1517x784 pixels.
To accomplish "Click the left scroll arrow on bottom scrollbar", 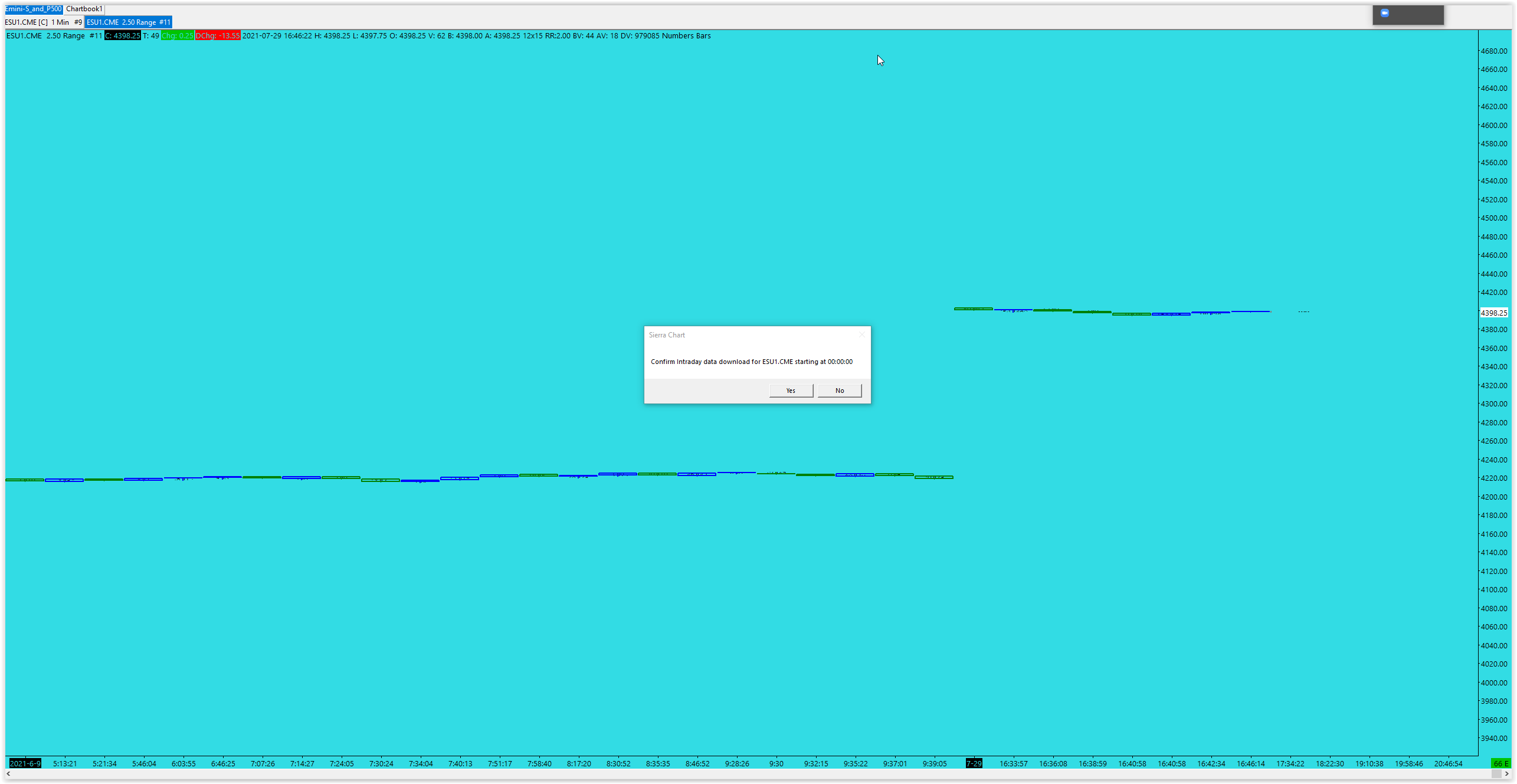I will (x=8, y=773).
